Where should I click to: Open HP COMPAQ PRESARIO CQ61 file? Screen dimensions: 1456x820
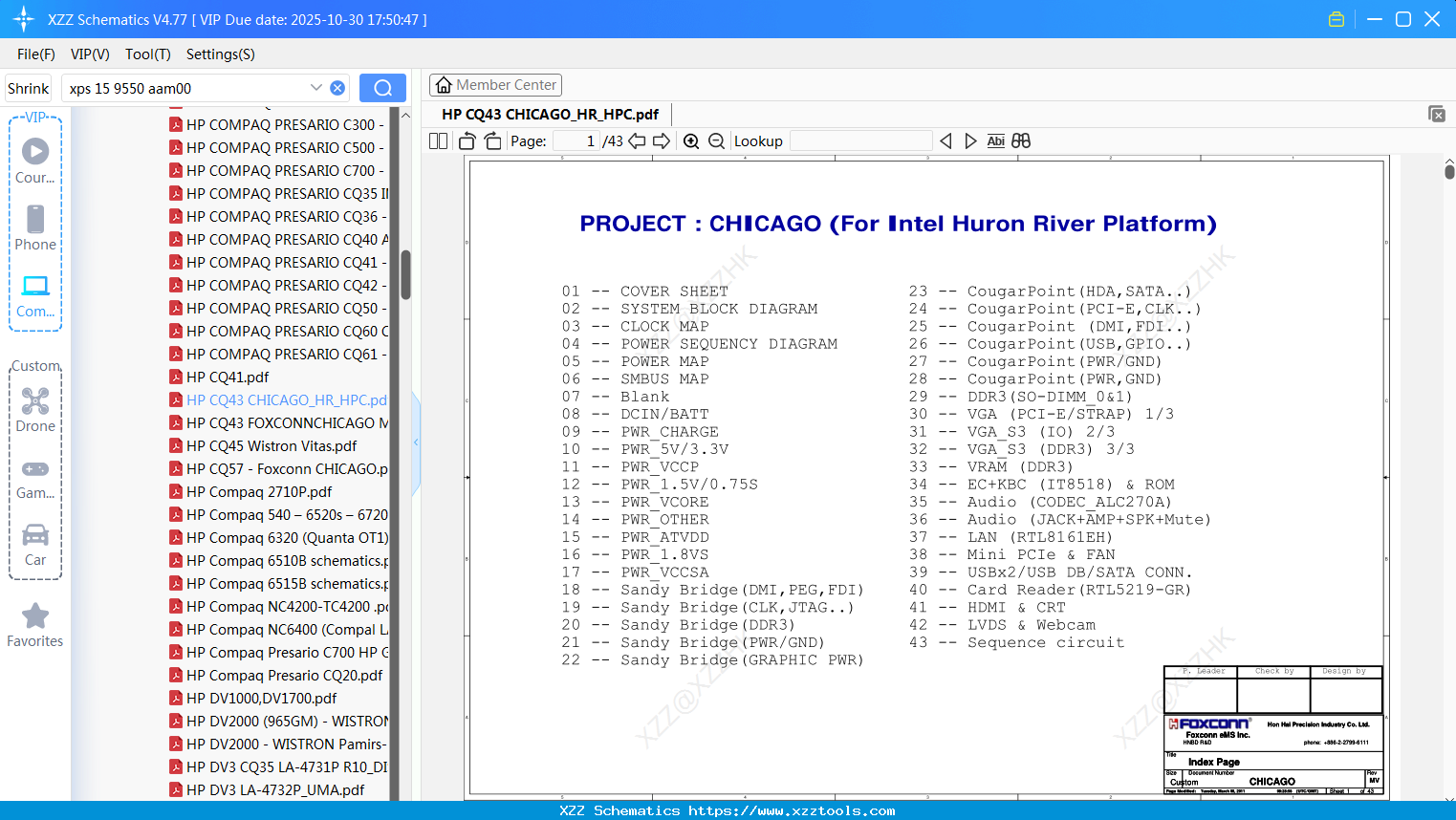point(277,354)
